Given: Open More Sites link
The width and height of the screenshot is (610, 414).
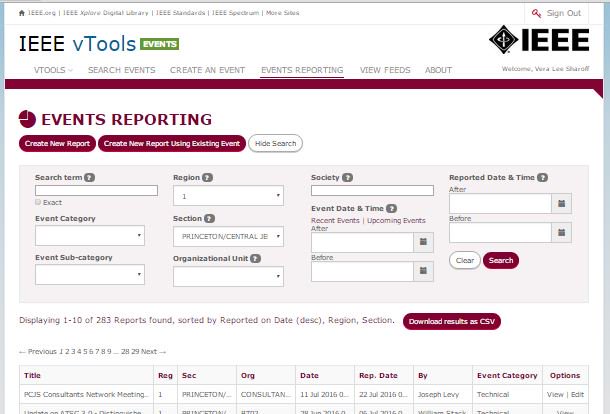Looking at the screenshot, I should click(282, 13).
